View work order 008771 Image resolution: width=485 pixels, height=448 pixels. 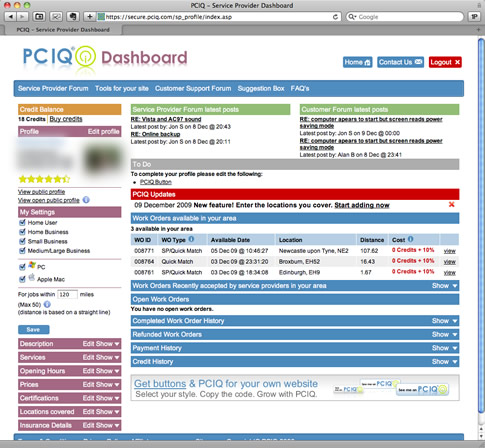click(450, 251)
